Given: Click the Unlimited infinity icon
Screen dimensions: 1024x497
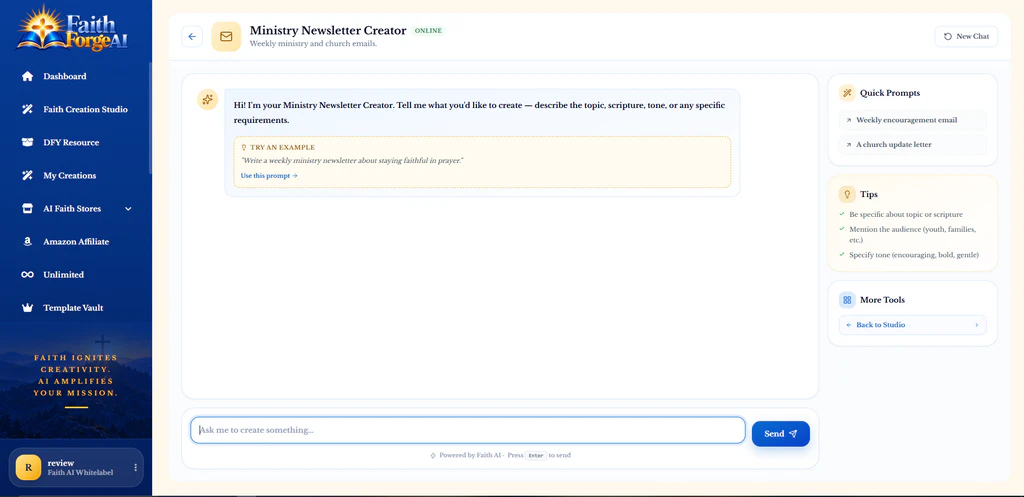Looking at the screenshot, I should pyautogui.click(x=27, y=274).
